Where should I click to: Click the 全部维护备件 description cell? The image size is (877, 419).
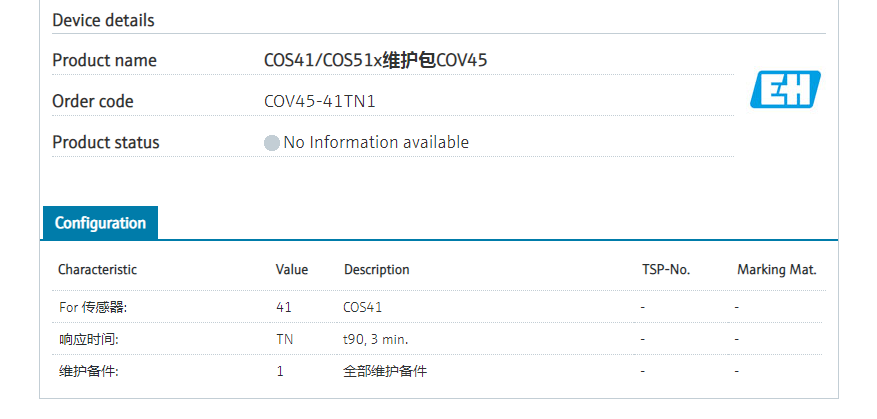(385, 371)
